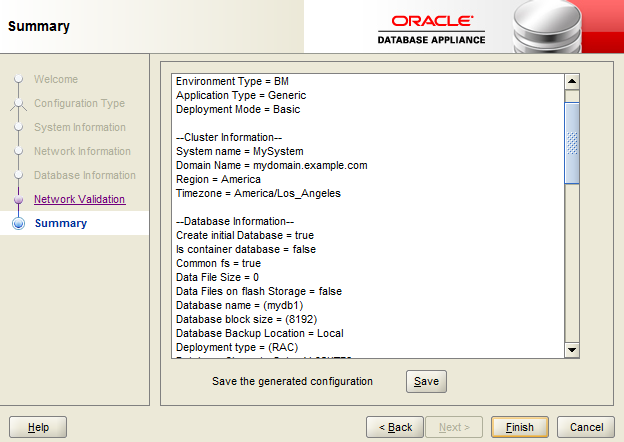
Task: Open the Network Validation step link
Action: point(80,199)
